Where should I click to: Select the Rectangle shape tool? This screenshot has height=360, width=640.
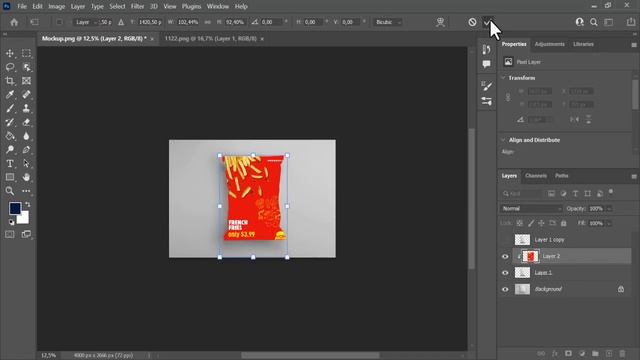pos(10,177)
